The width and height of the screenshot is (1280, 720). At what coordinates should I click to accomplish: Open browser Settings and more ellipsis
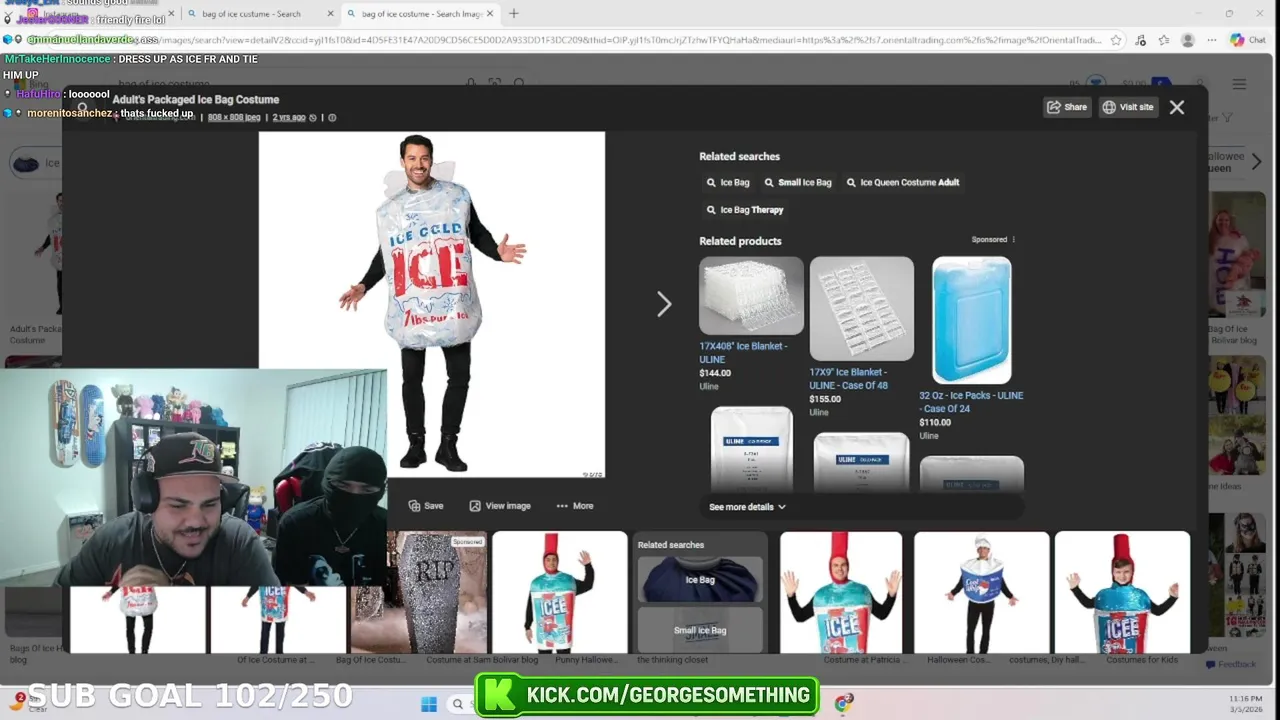[x=1212, y=40]
